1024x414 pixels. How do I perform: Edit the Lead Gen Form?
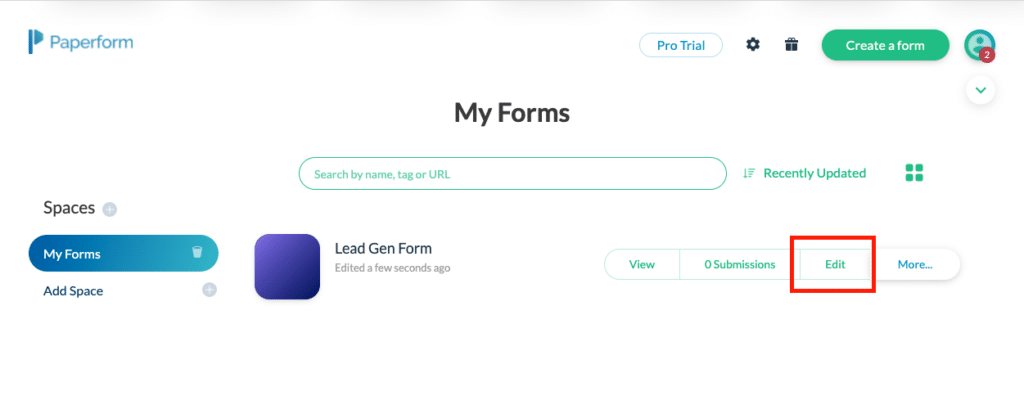pyautogui.click(x=835, y=264)
